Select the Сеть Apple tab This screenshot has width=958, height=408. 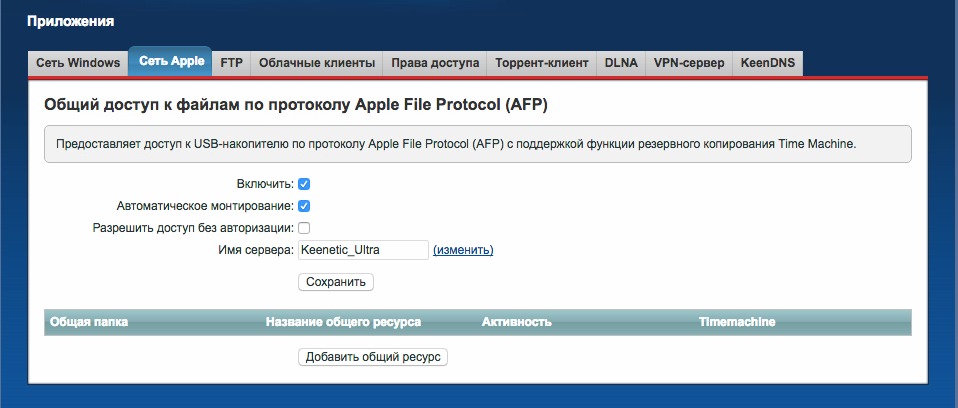(171, 62)
